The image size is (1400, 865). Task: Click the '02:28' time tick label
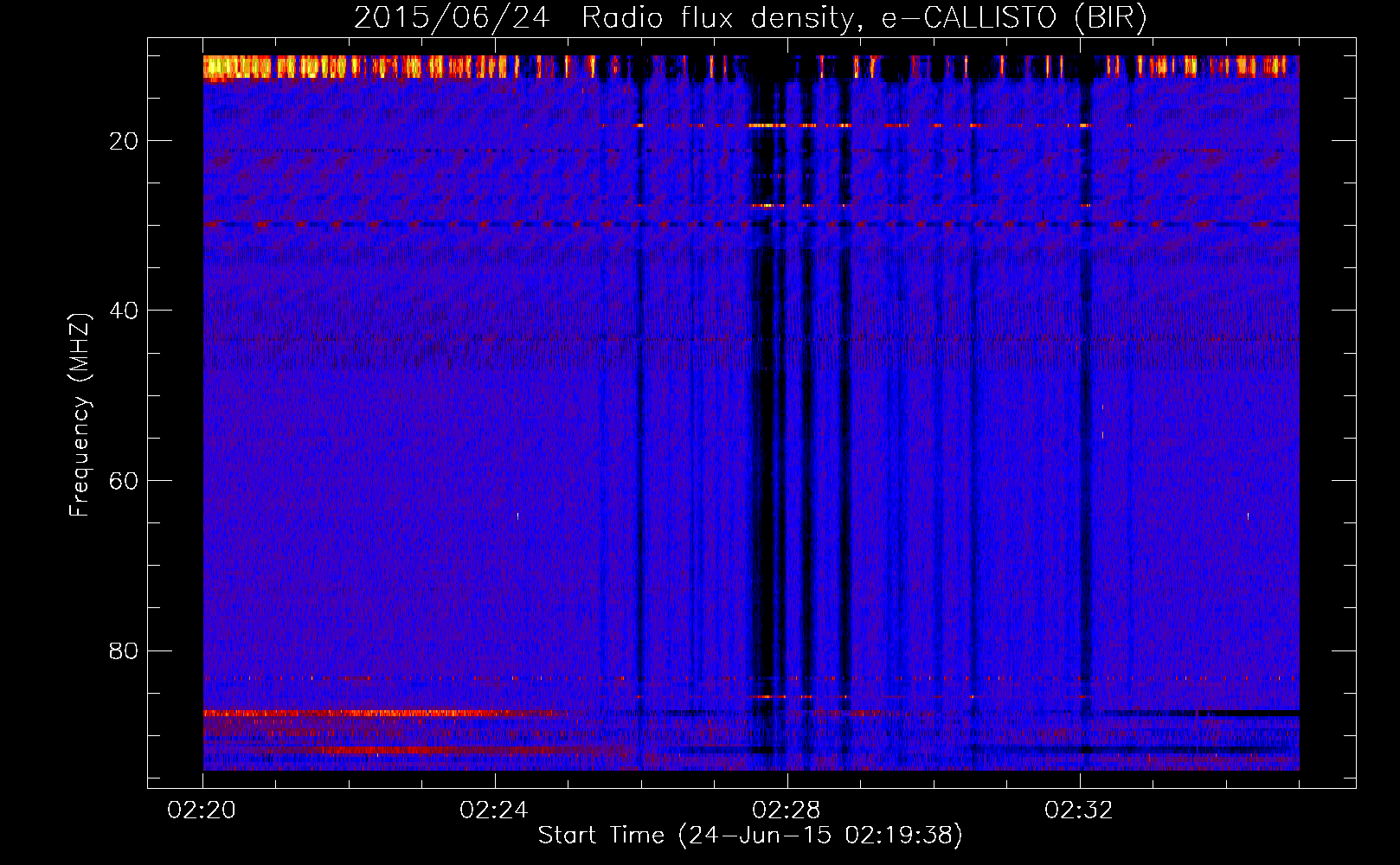click(787, 811)
